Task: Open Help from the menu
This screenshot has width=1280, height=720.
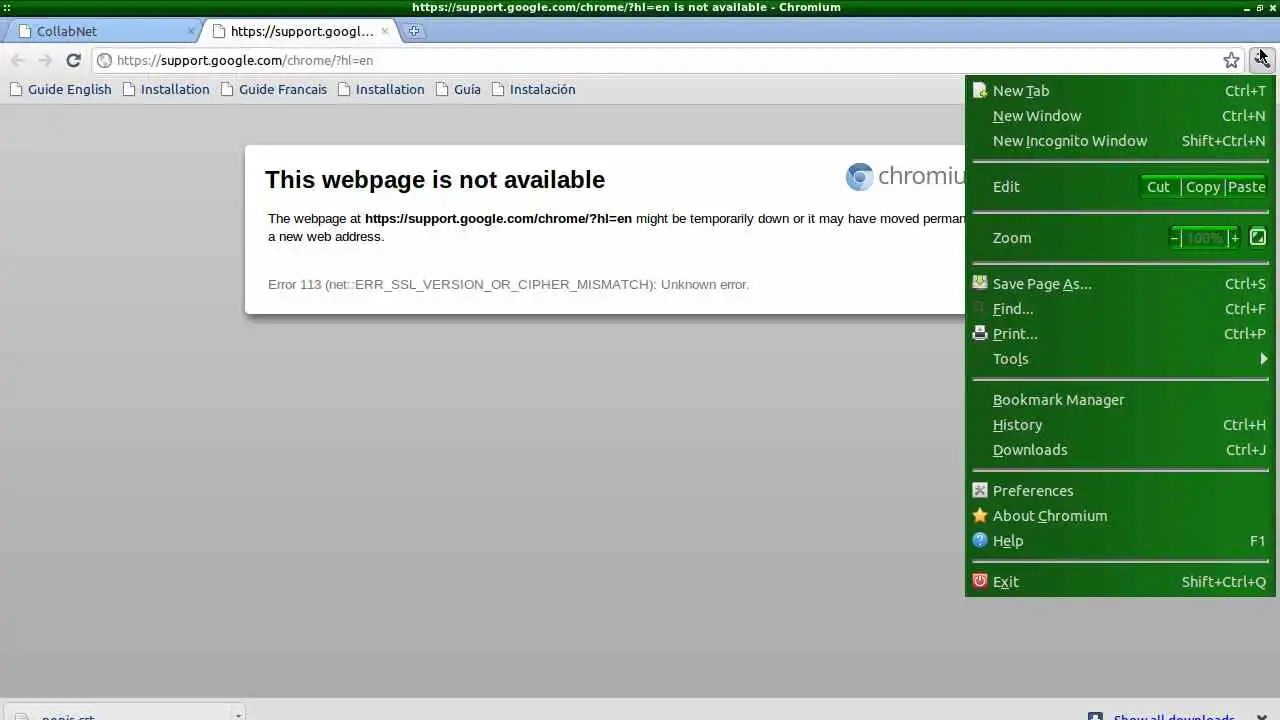Action: [x=1120, y=541]
